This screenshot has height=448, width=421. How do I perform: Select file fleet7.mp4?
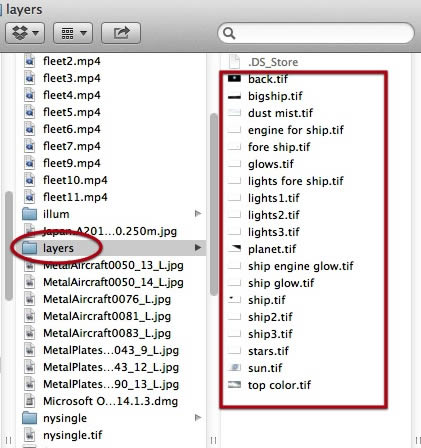pos(72,146)
